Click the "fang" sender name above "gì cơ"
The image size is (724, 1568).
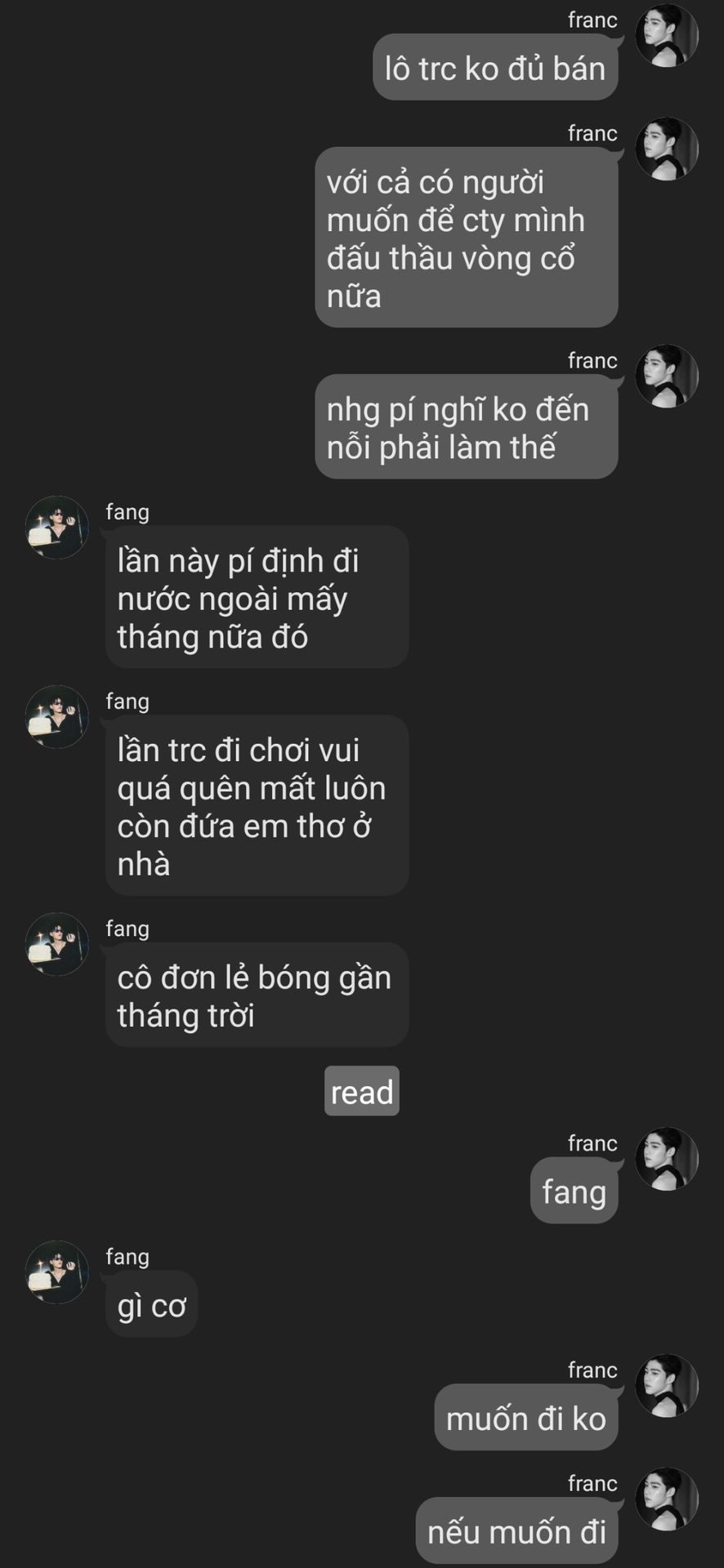127,1256
